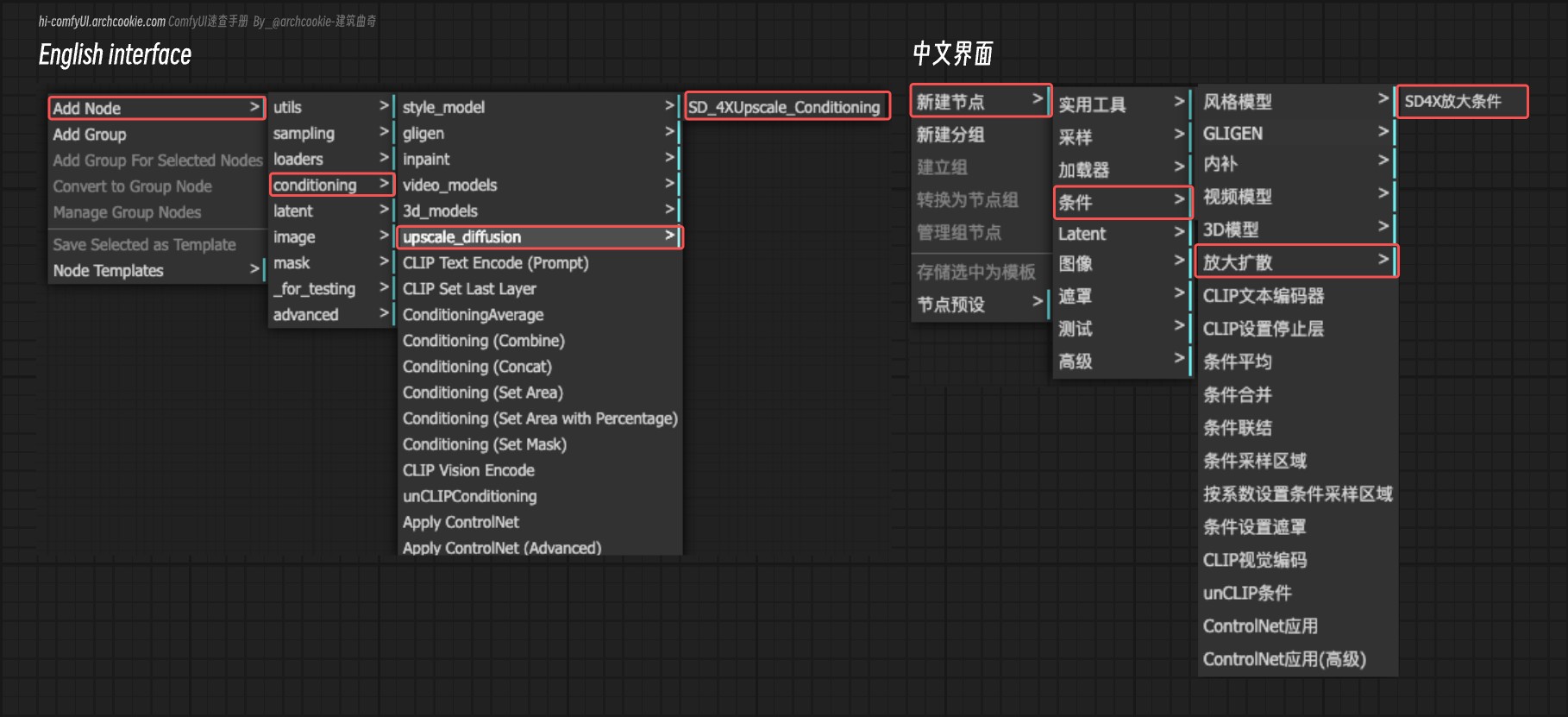Expand the conditioning category
Viewport: 1568px width, 717px height.
pos(331,185)
